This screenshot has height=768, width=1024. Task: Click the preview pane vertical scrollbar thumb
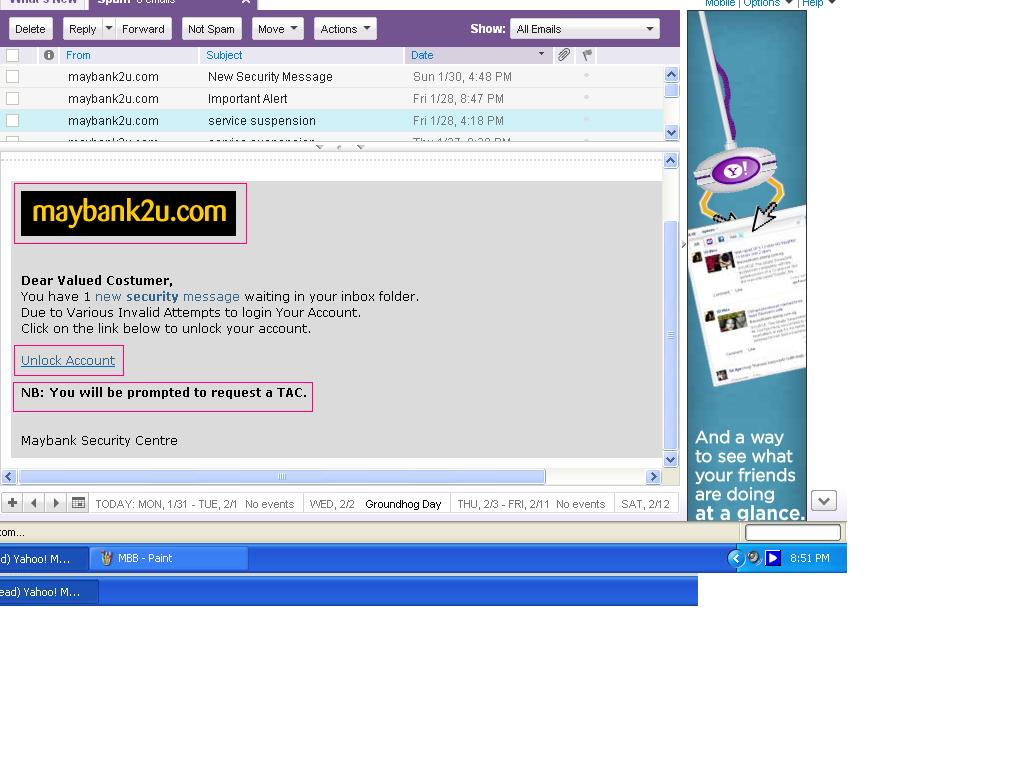click(671, 335)
